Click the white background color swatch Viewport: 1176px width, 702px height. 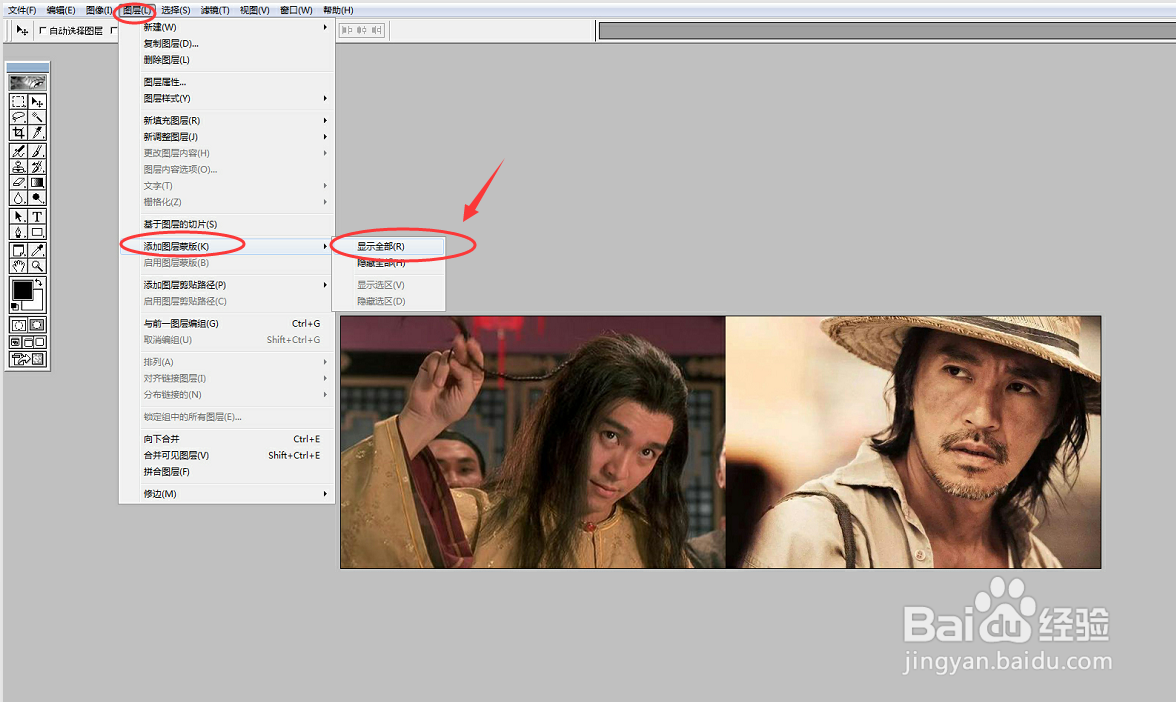click(38, 304)
